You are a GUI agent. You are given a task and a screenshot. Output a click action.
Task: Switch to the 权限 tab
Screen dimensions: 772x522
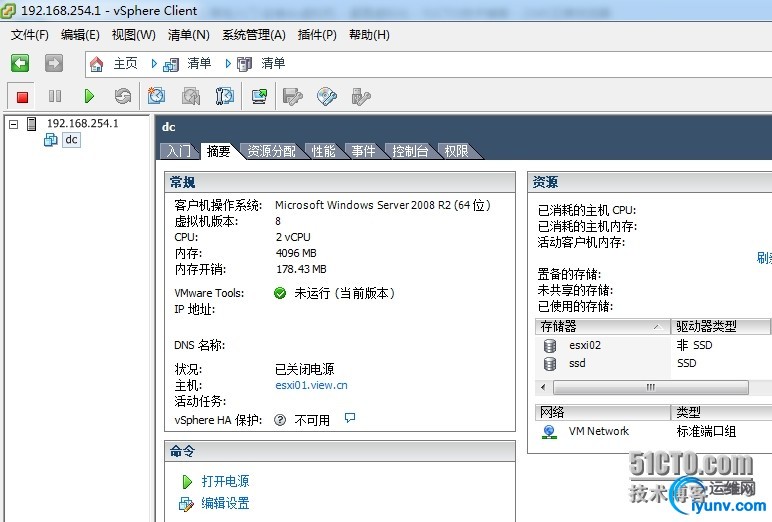(x=456, y=151)
